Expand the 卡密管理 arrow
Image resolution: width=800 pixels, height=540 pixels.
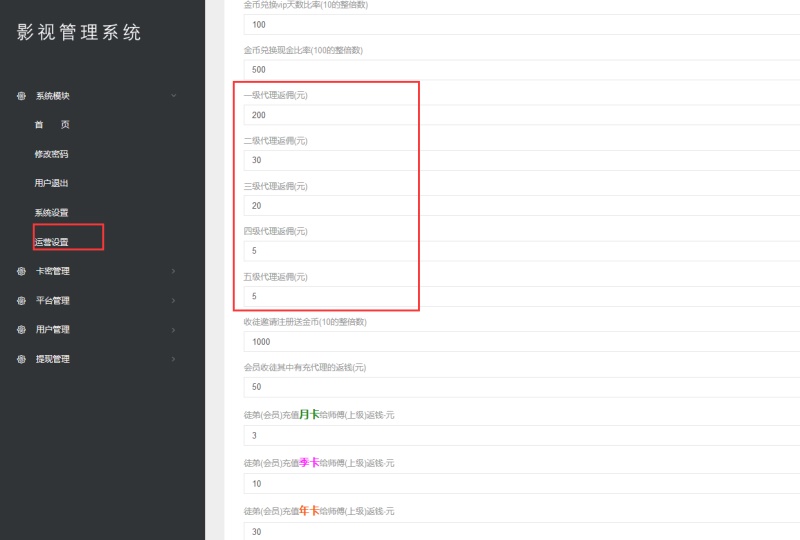tap(173, 271)
